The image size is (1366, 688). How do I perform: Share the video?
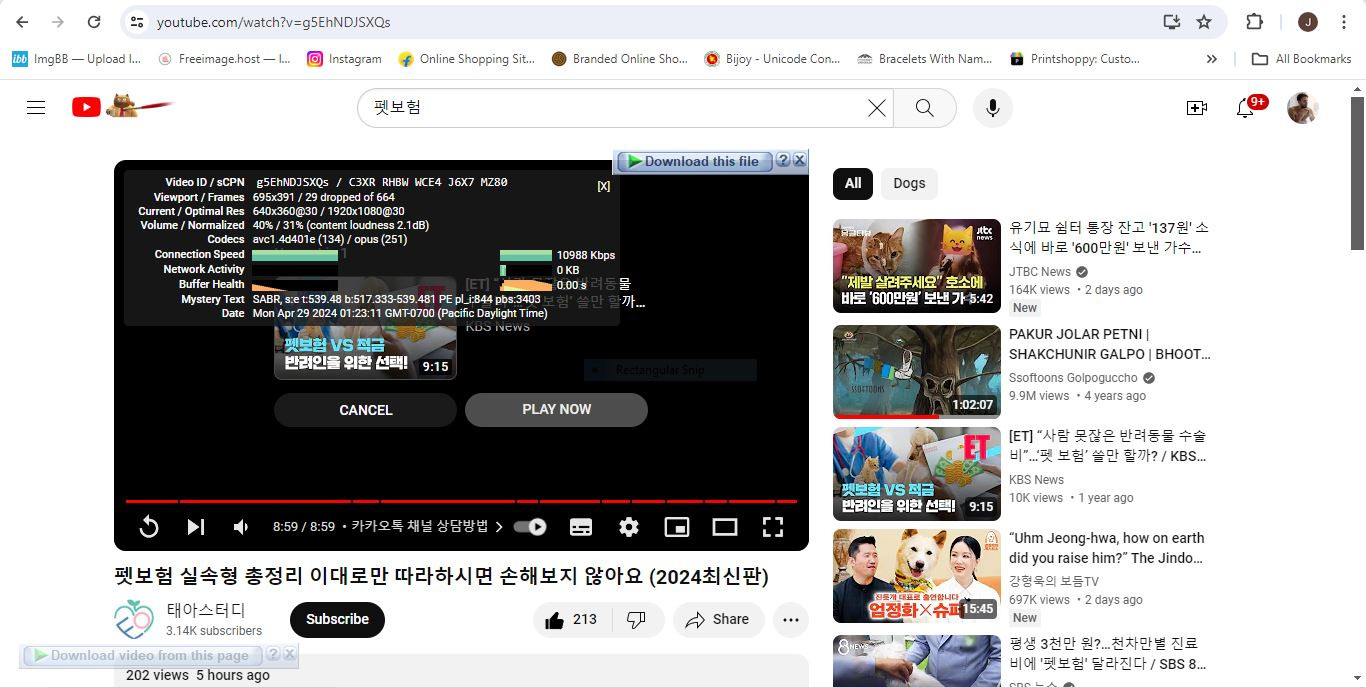click(x=717, y=620)
